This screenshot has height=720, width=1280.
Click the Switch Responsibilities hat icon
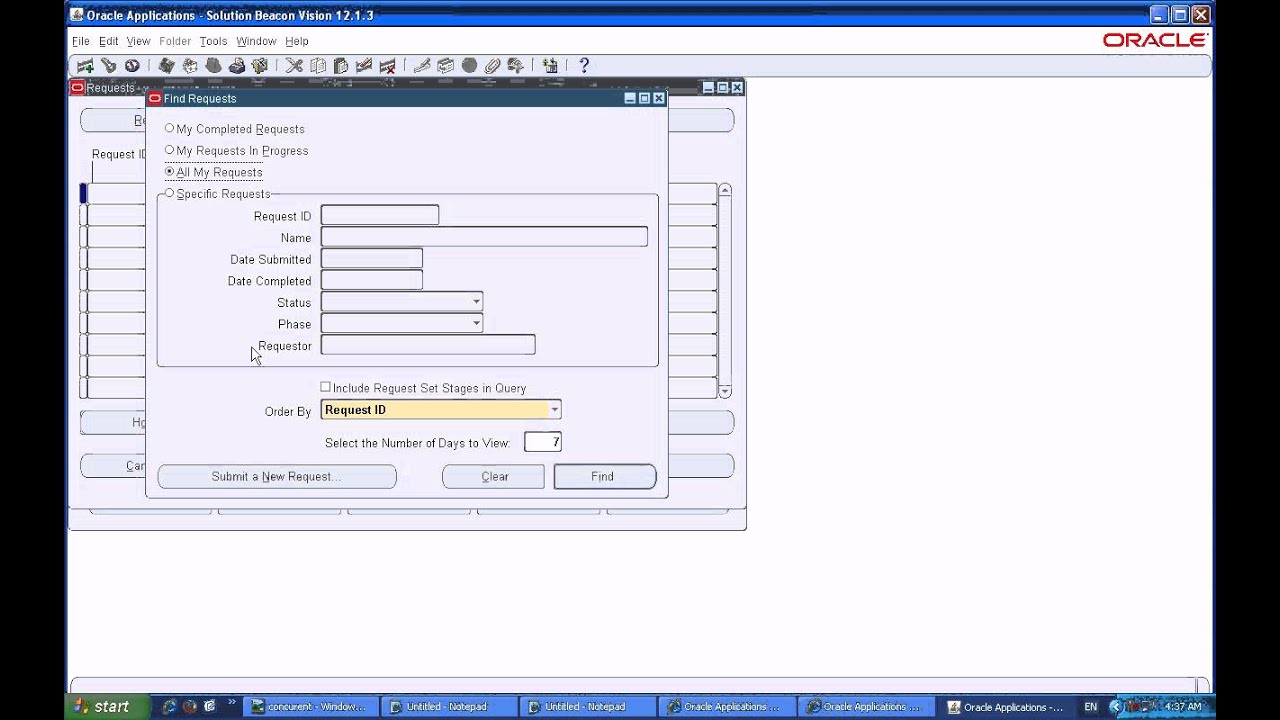(213, 66)
